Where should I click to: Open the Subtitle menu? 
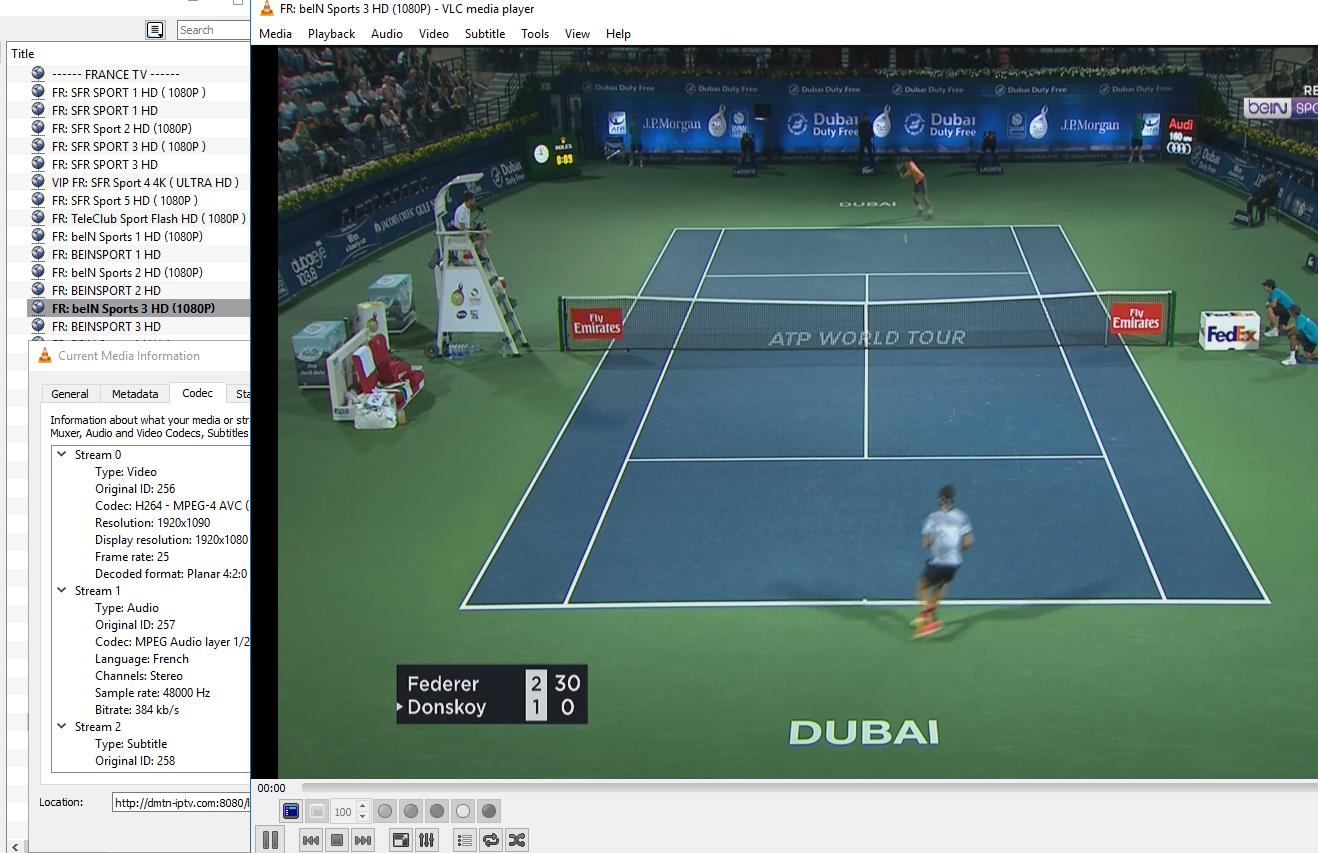pos(484,34)
